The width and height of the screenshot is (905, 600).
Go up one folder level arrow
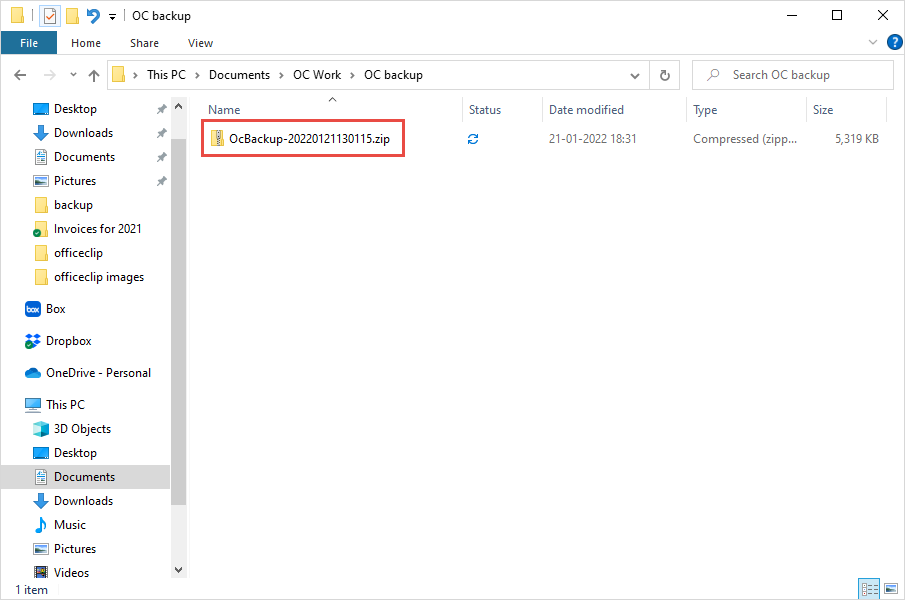point(94,75)
